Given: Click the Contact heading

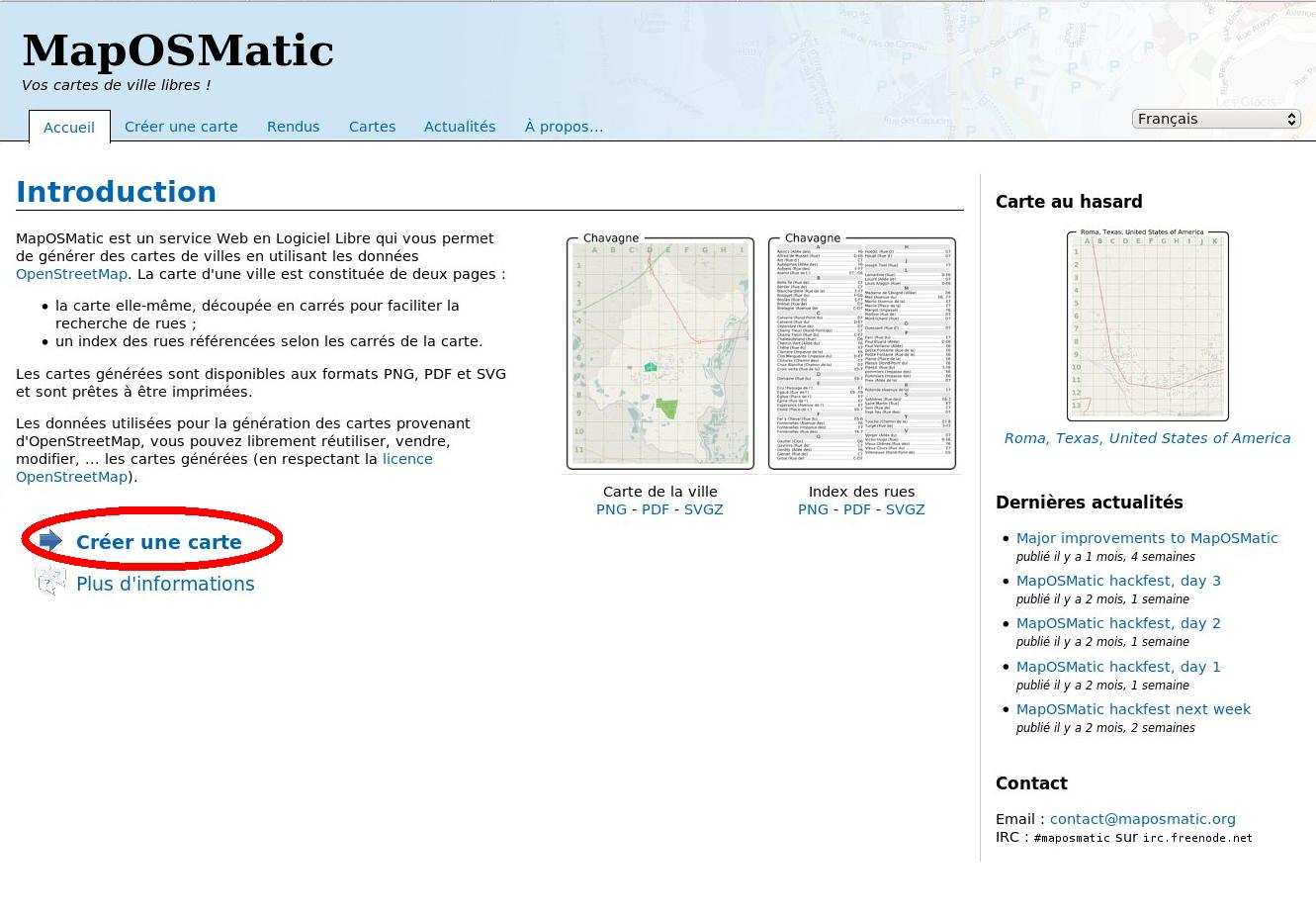Looking at the screenshot, I should click(1031, 783).
